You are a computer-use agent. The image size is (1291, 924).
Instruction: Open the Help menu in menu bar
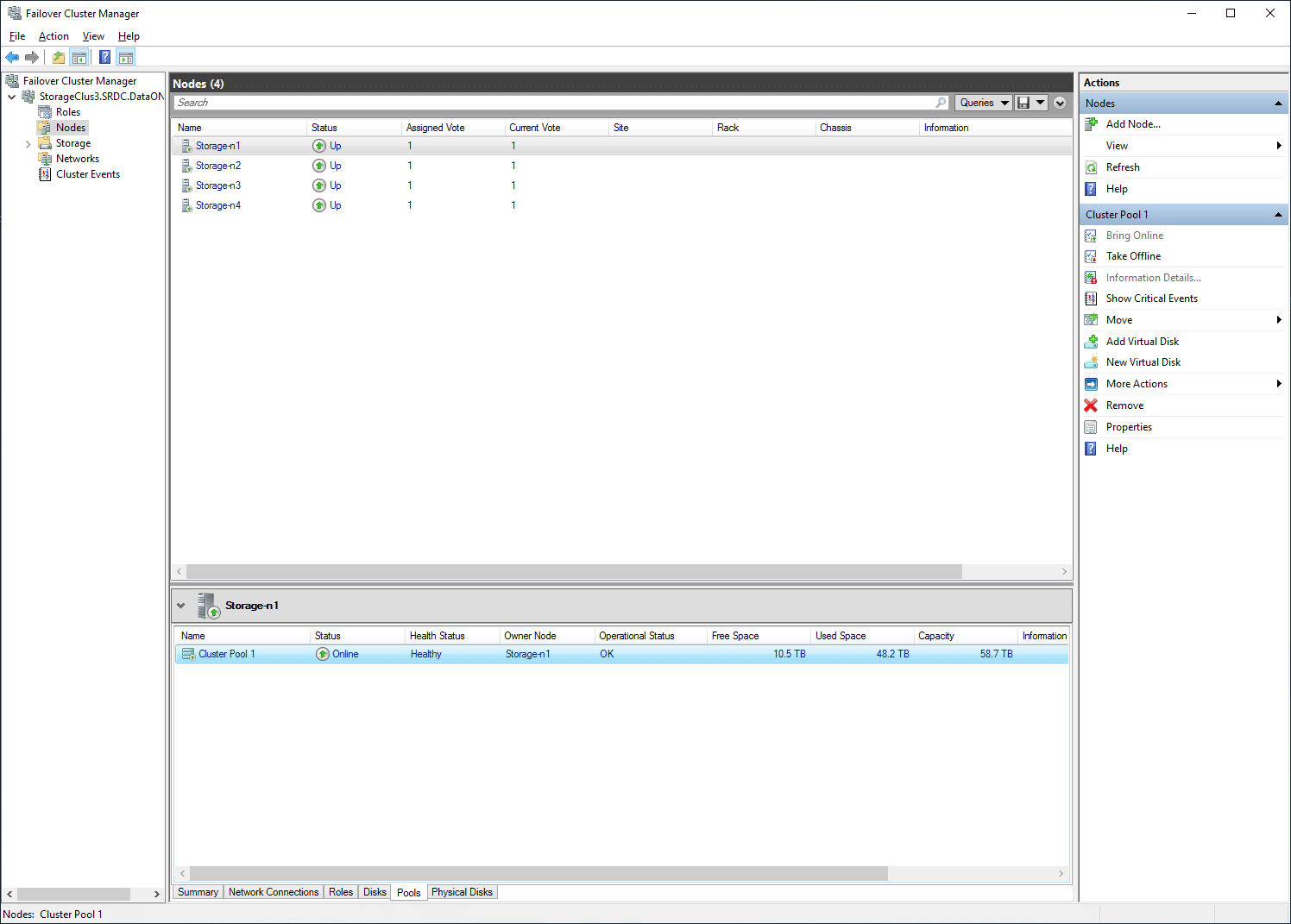[x=129, y=36]
